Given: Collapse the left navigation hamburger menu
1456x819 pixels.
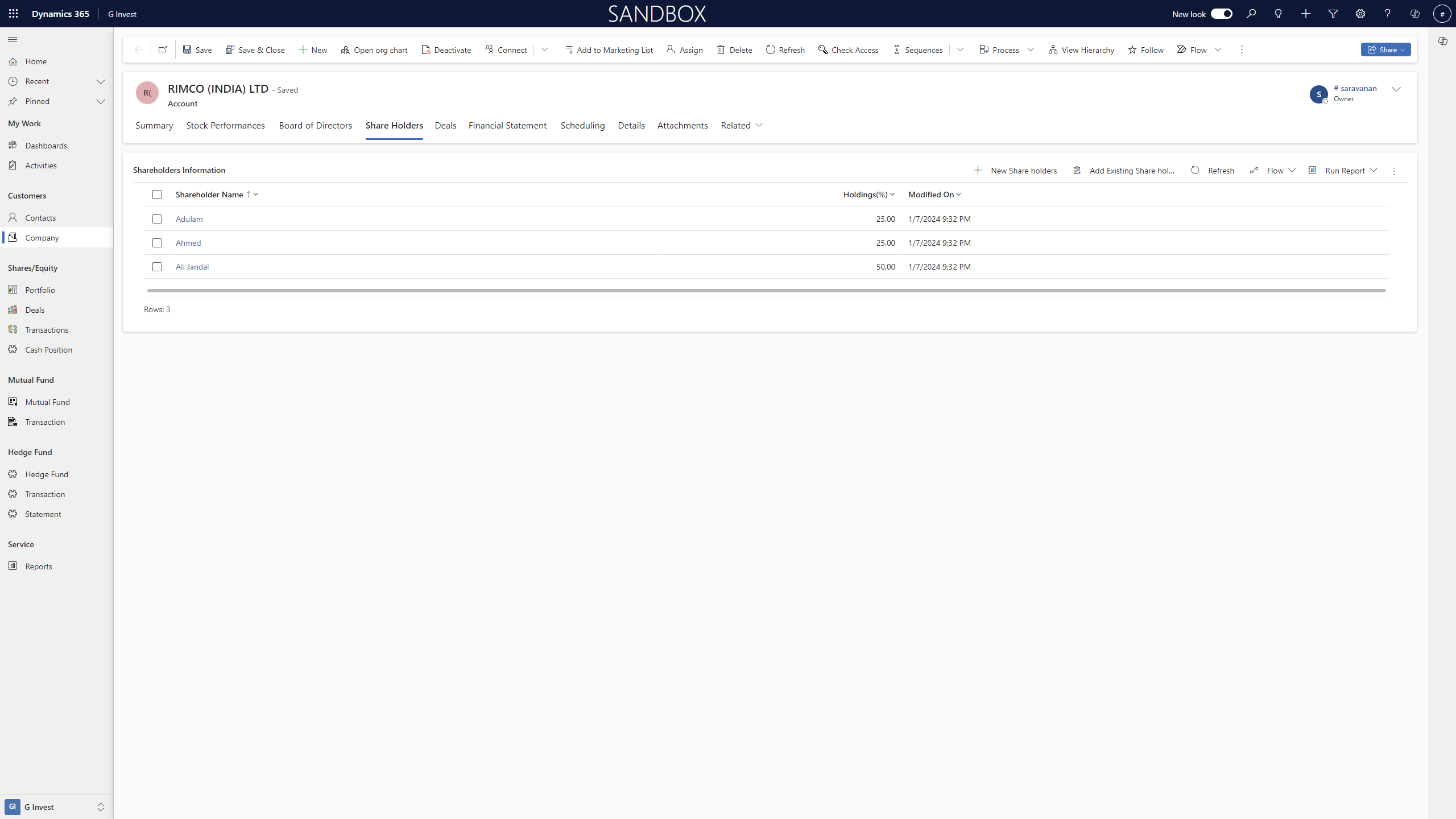Looking at the screenshot, I should (13, 39).
